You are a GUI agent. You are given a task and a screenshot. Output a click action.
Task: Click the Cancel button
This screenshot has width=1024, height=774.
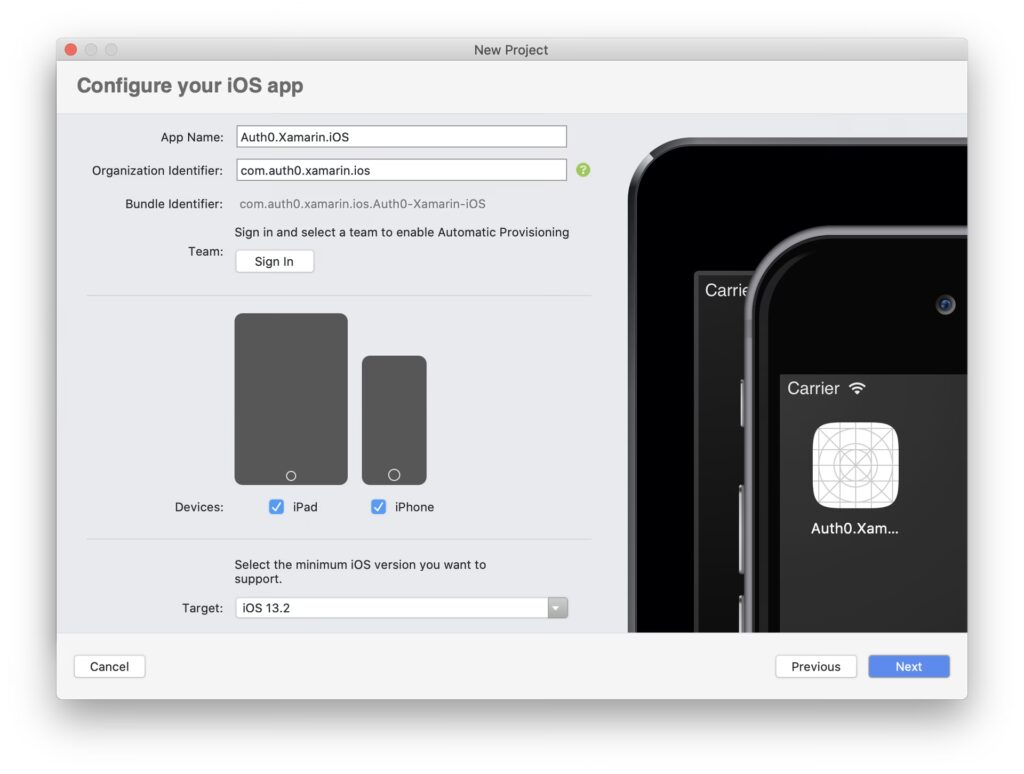tap(110, 667)
